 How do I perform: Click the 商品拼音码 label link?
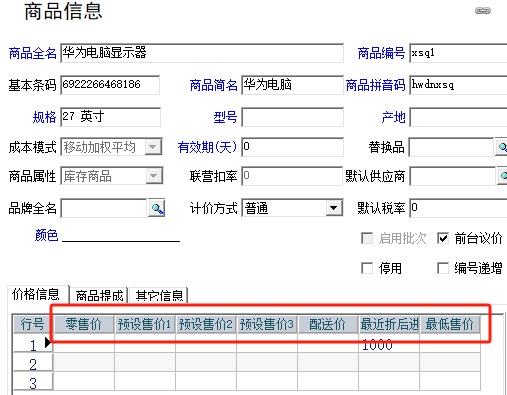click(375, 85)
